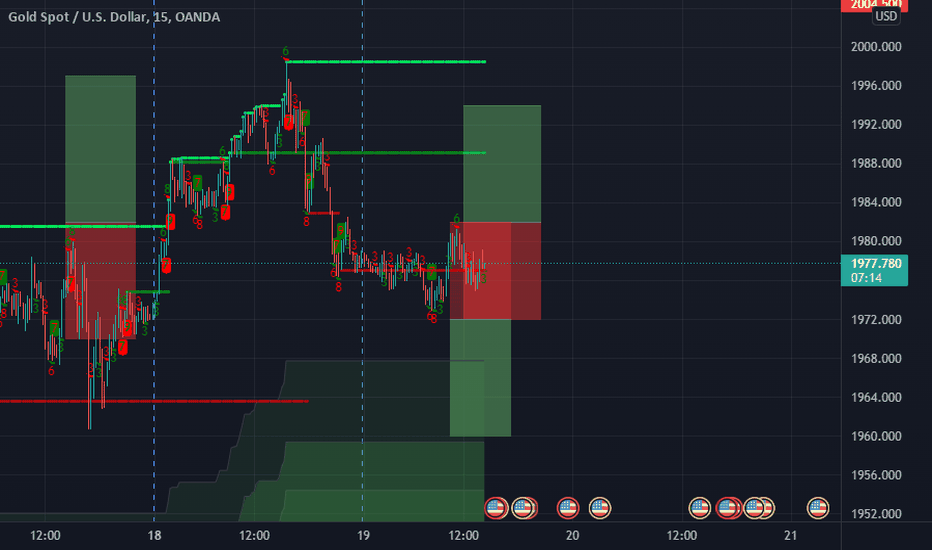Click the current price label 1977.780

tap(876, 263)
